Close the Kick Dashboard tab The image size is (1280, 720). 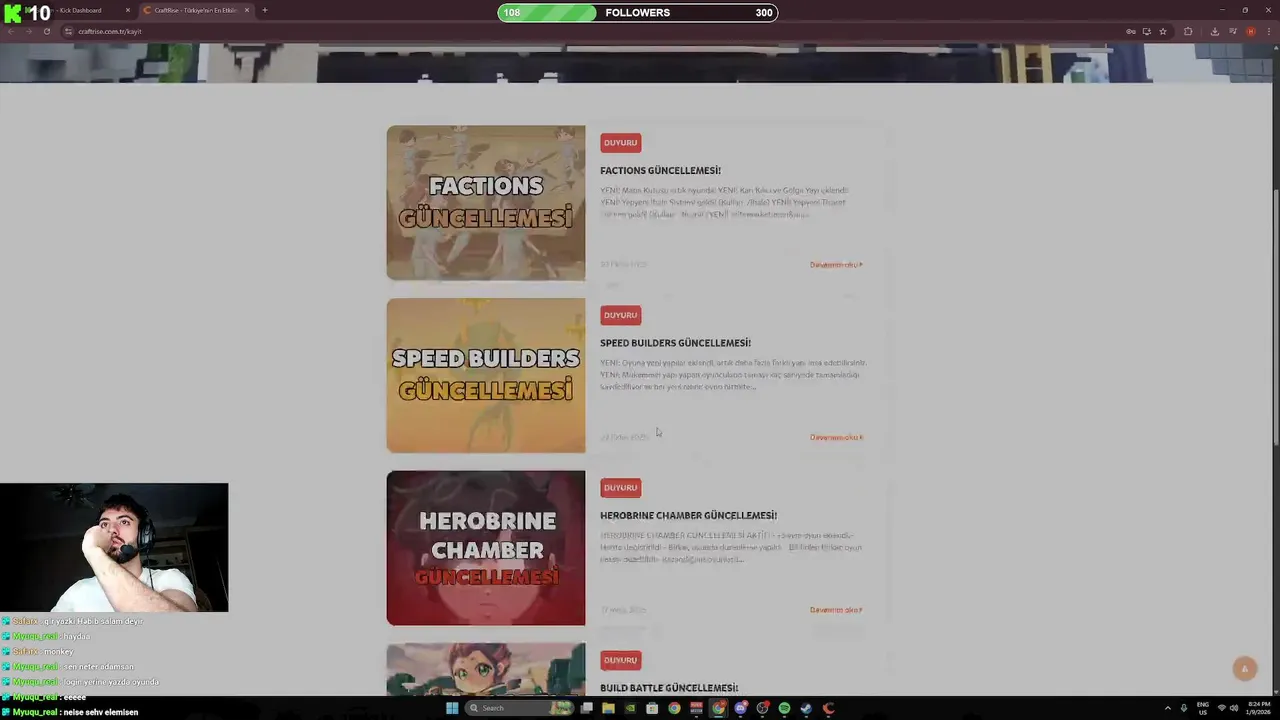[x=127, y=10]
